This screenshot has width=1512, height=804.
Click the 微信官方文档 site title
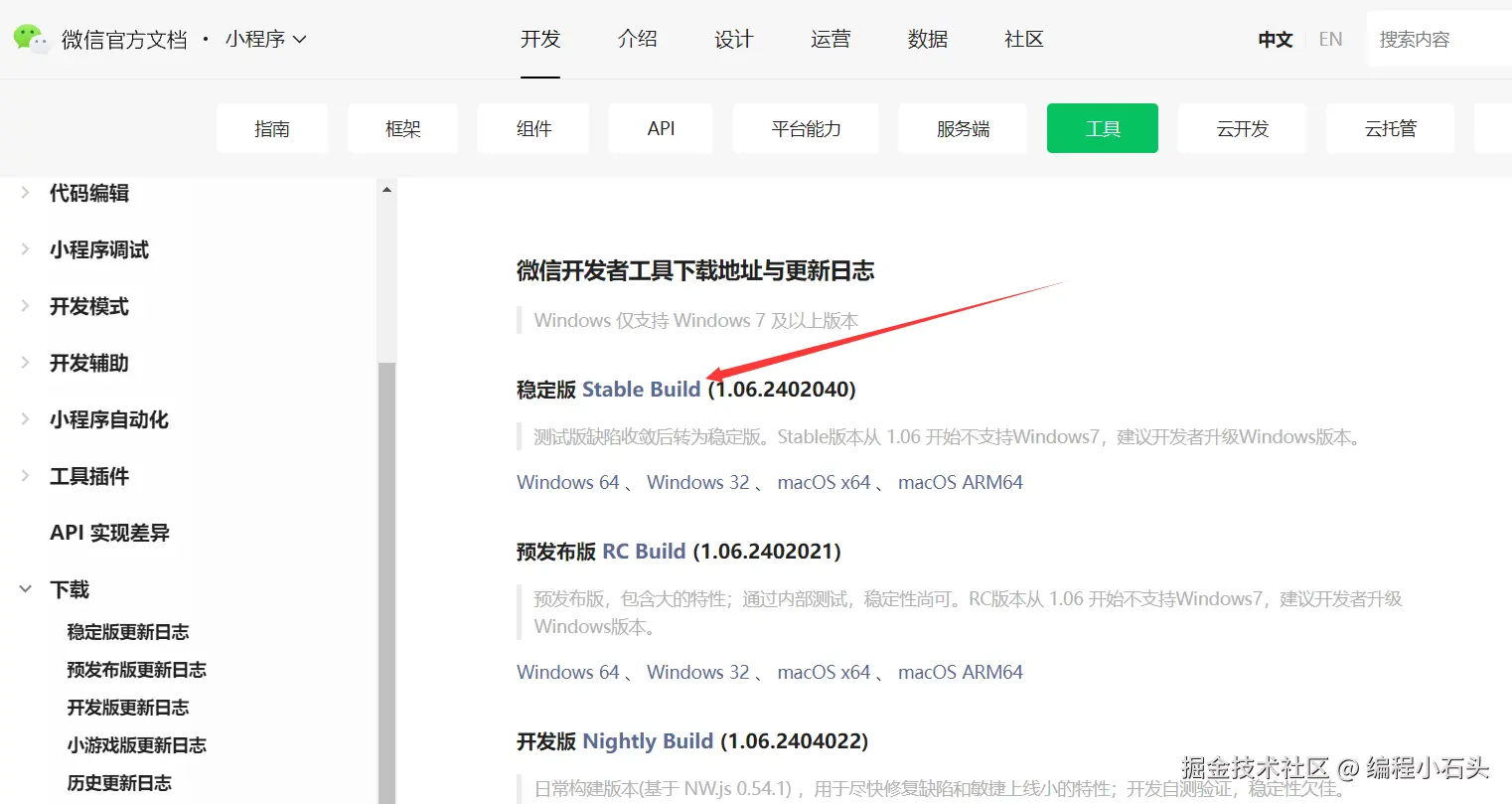click(124, 40)
